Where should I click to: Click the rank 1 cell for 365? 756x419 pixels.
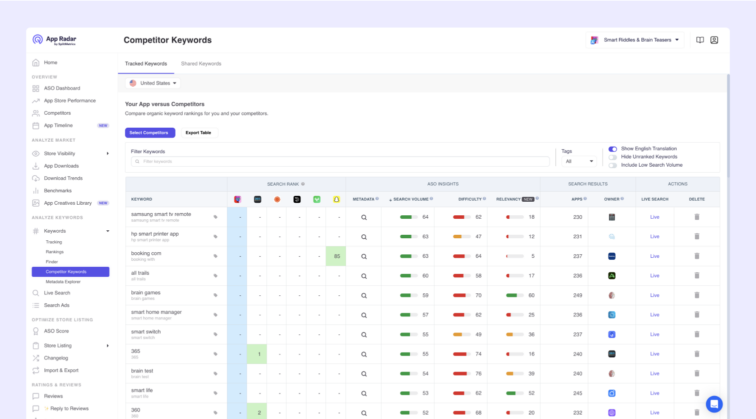coord(257,354)
